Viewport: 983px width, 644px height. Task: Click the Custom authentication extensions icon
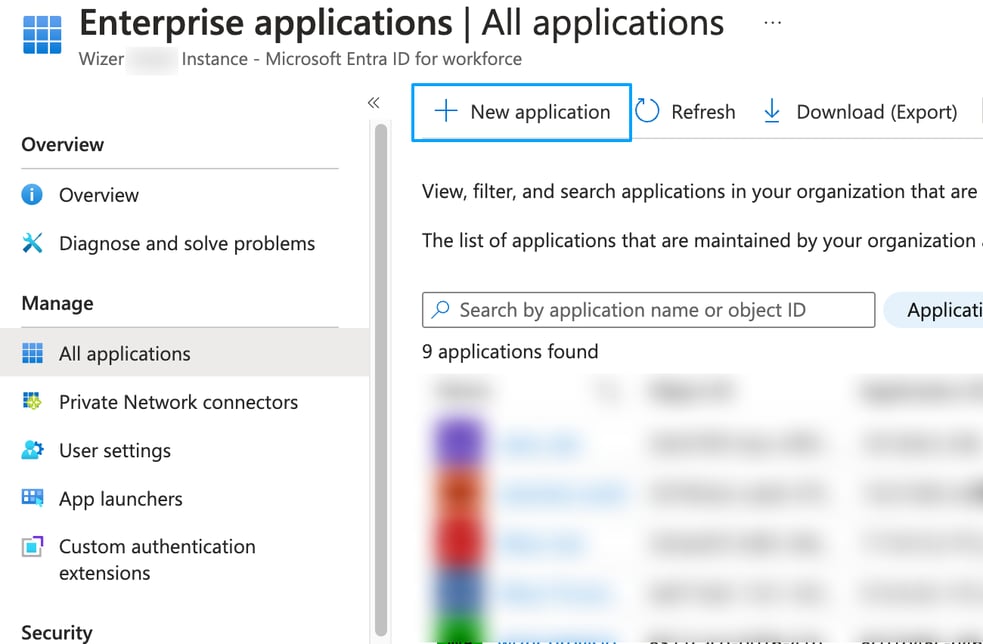coord(31,547)
